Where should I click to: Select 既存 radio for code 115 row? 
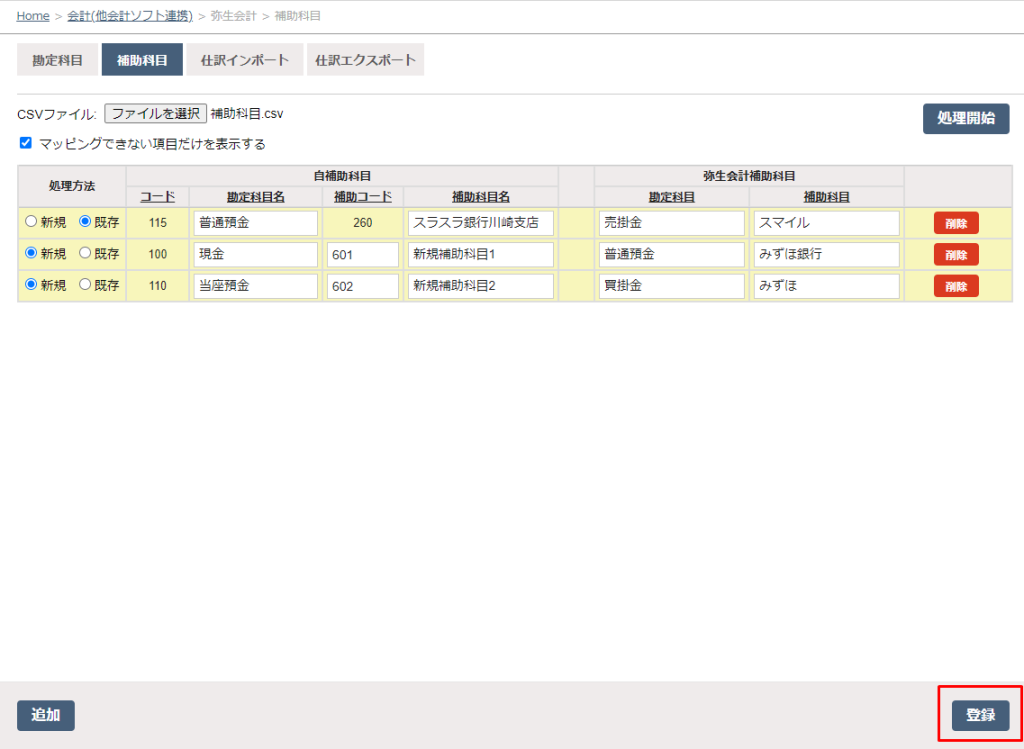pyautogui.click(x=84, y=222)
